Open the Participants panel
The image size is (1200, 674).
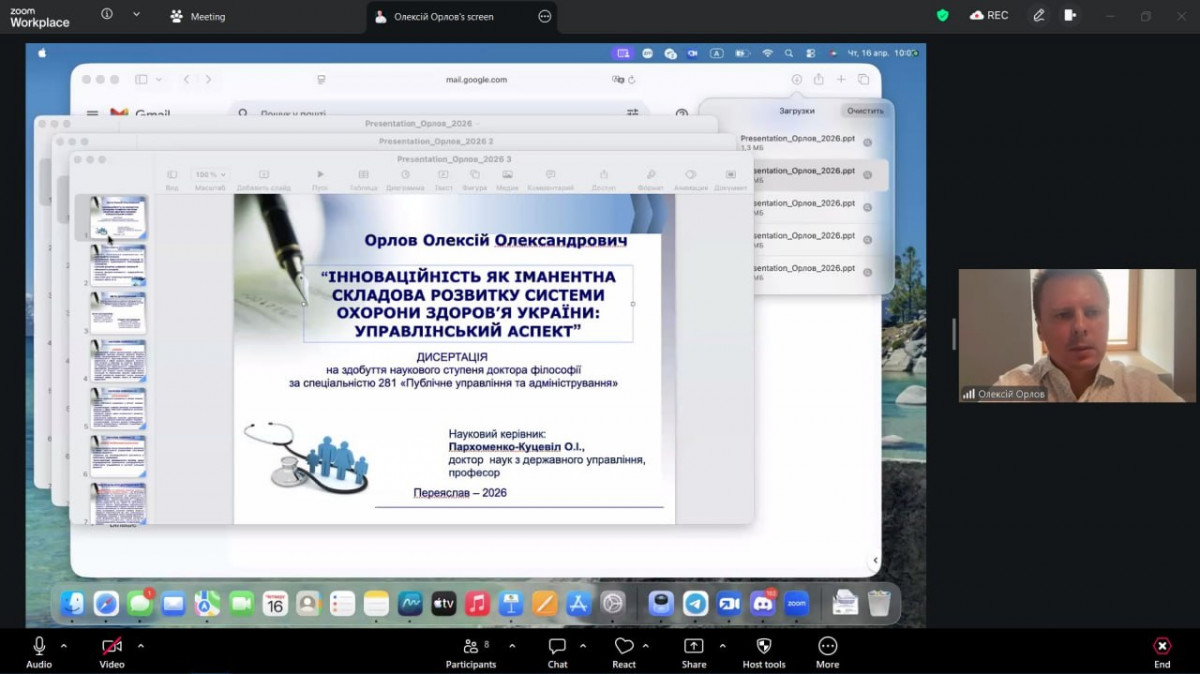[x=470, y=646]
